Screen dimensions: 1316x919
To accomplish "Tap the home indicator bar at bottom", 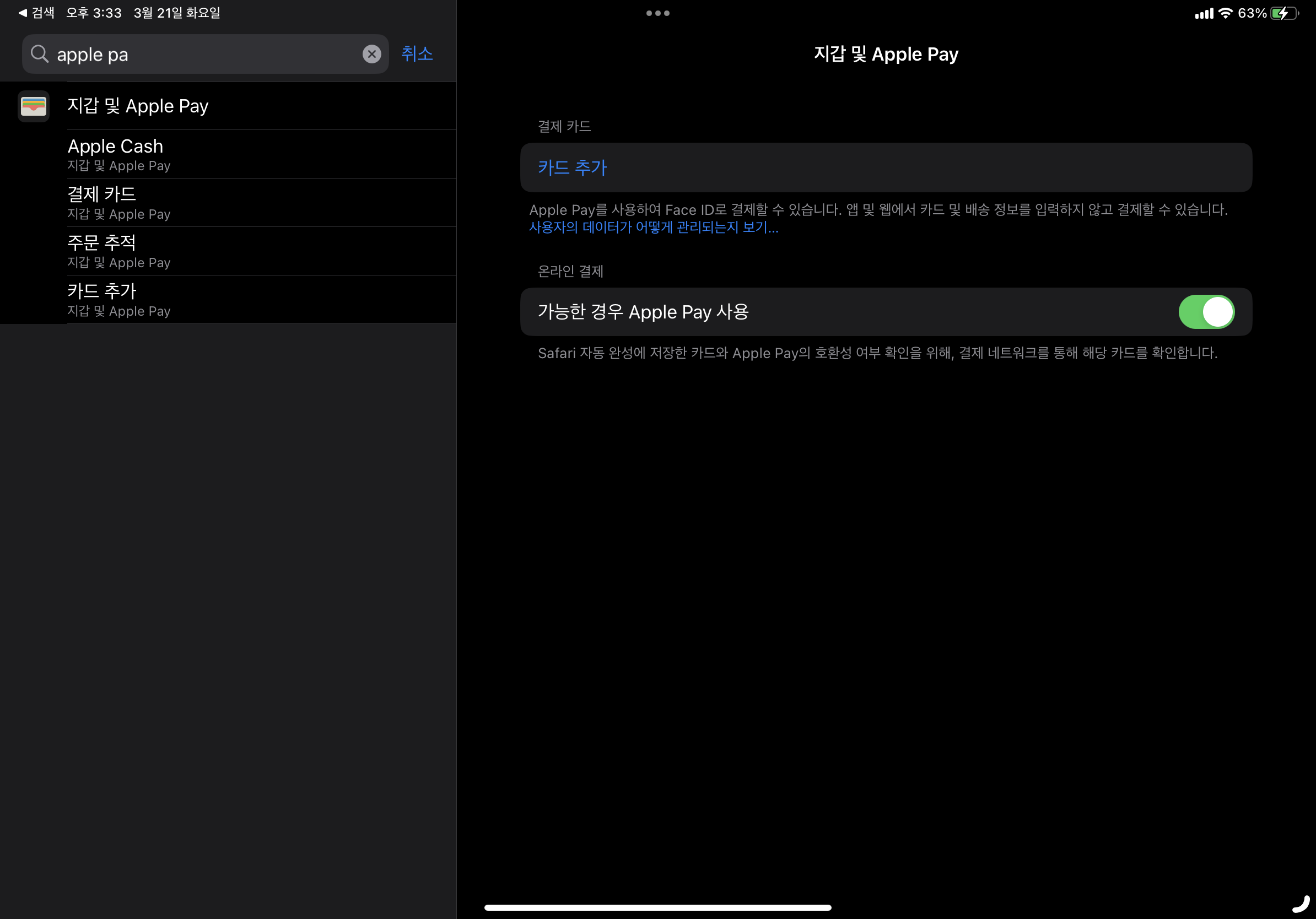I will pos(657,907).
